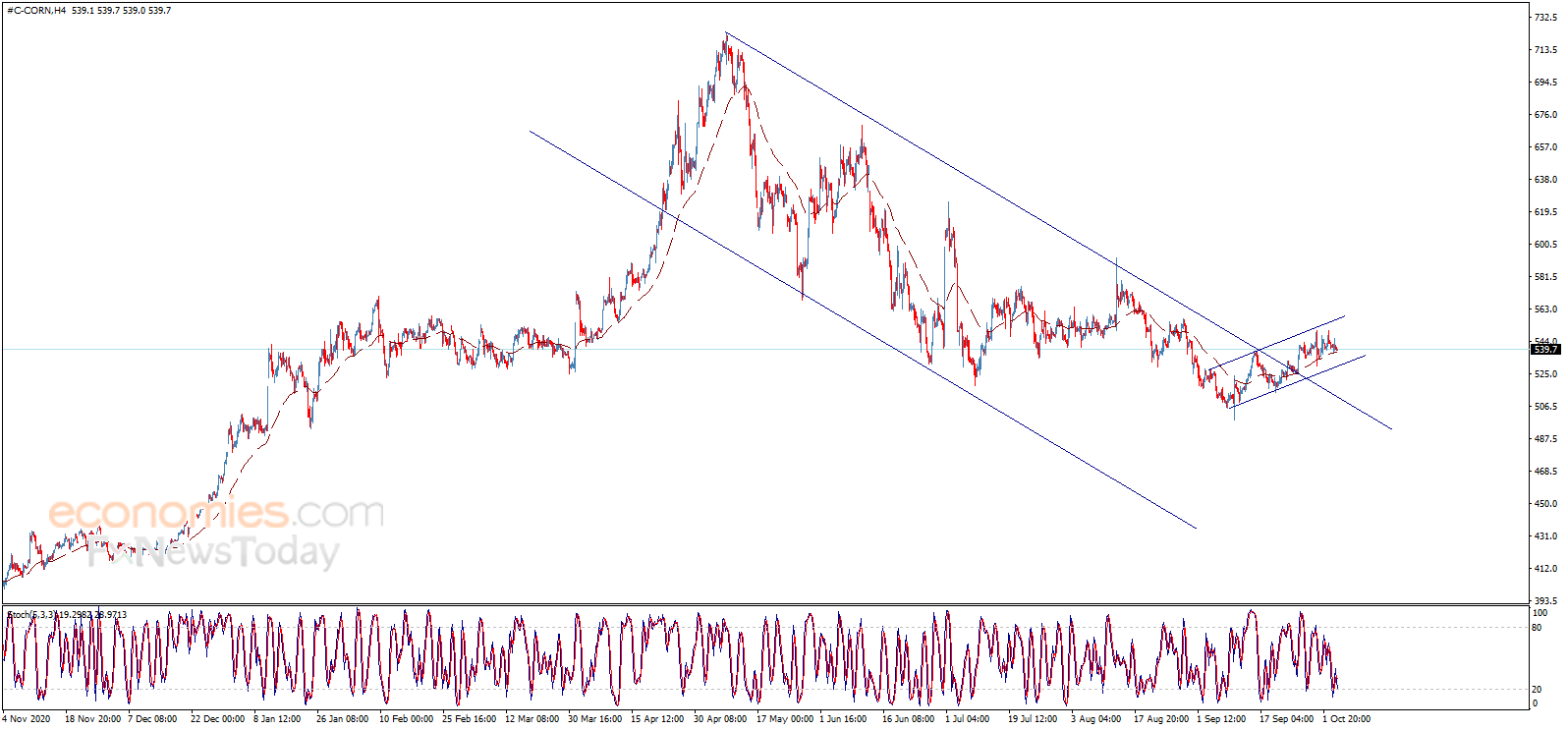This screenshot has height=730, width=1568.
Task: Click the 12 Mar 08:00 time label
Action: (x=532, y=718)
